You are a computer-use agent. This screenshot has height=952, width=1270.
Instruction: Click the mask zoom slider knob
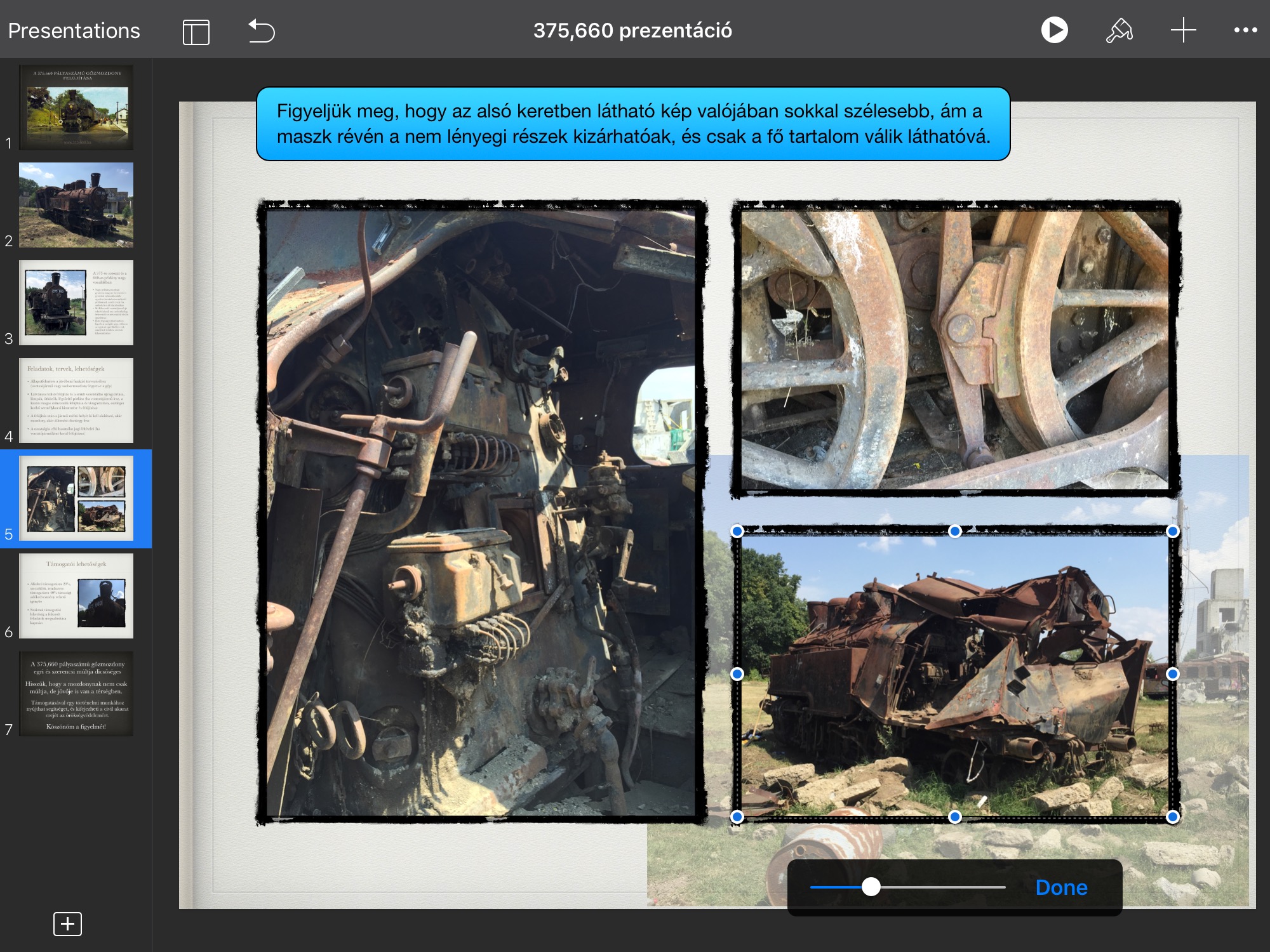coord(871,887)
